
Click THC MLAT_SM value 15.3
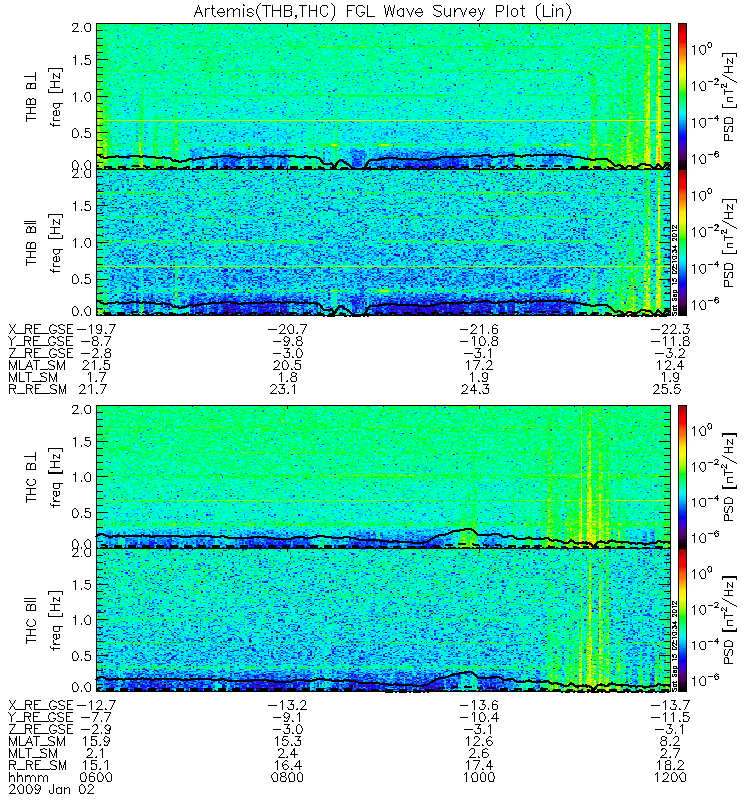point(287,741)
